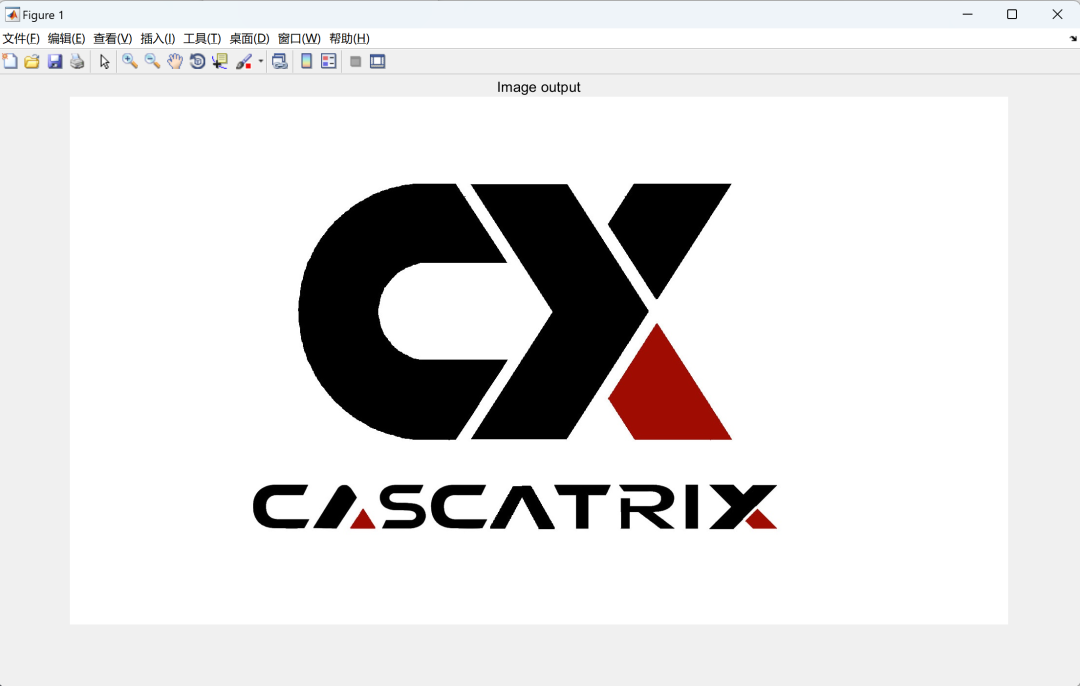
Task: Insert a colorbar via toolbar icon
Action: 307,61
